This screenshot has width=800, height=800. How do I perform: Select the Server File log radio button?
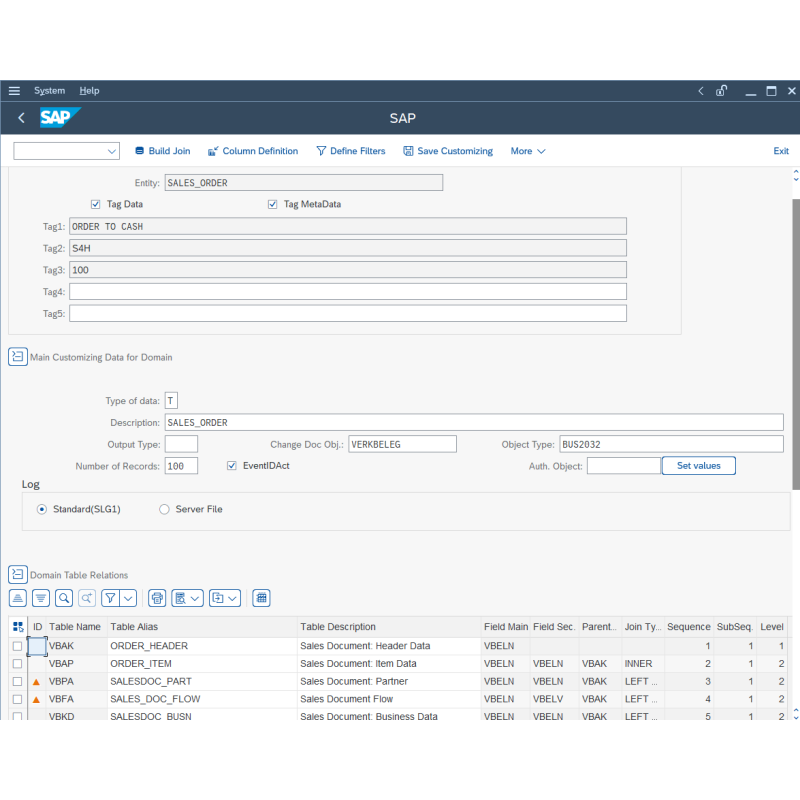164,509
